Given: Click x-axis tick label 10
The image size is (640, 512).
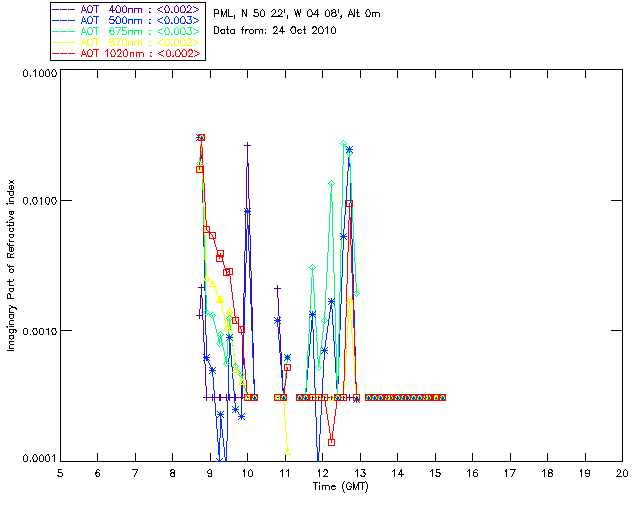Looking at the screenshot, I should [x=247, y=473].
